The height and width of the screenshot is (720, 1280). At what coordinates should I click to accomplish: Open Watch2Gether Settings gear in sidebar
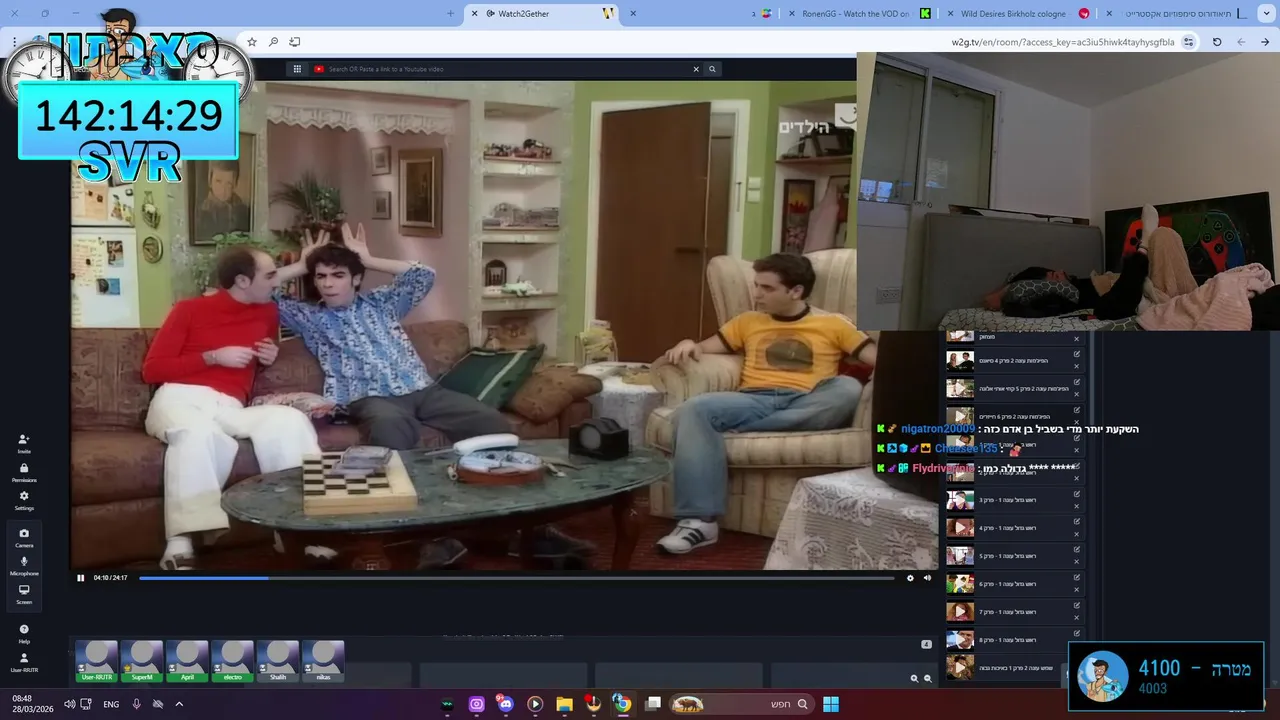point(24,500)
